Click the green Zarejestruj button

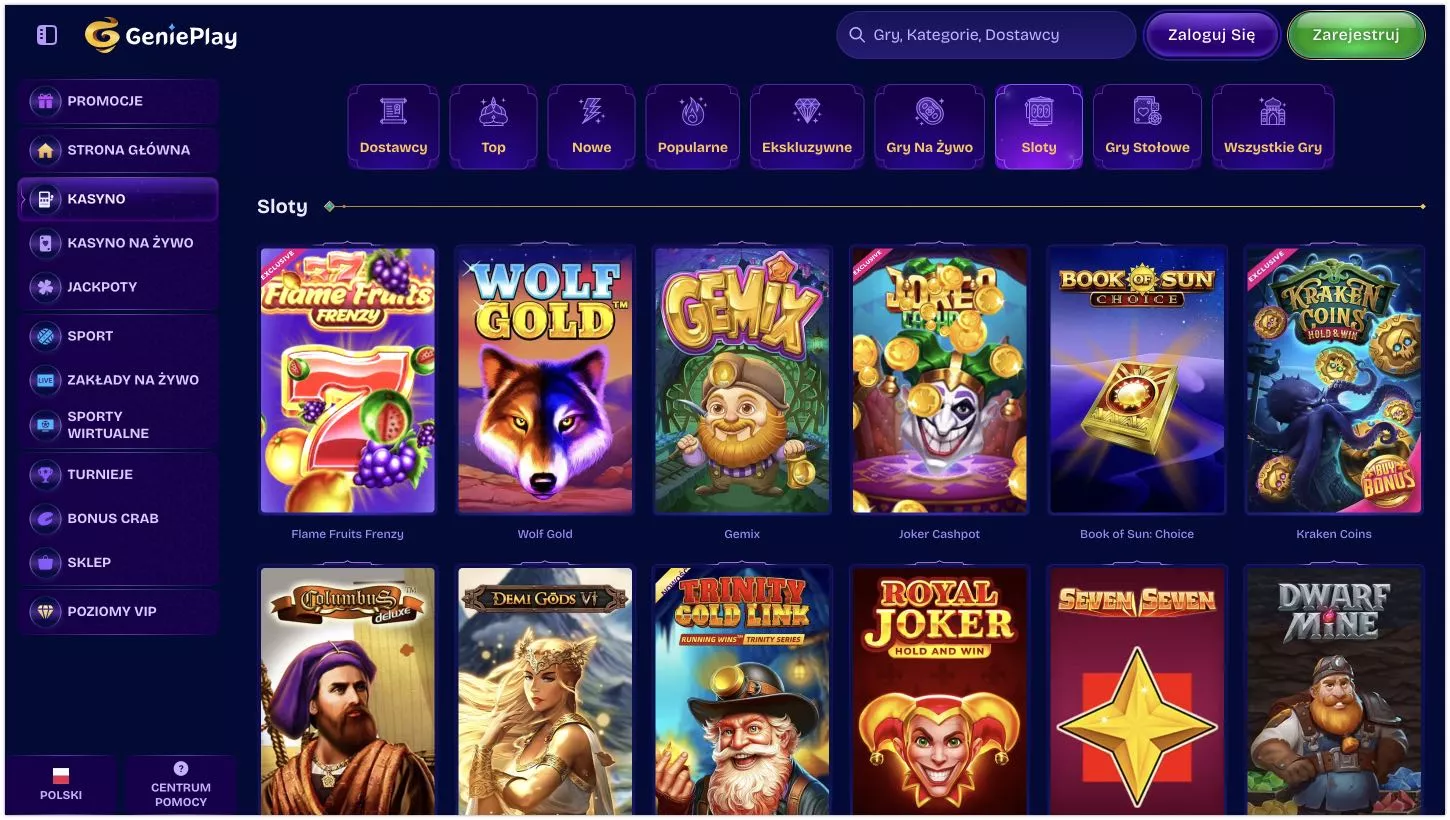1356,35
